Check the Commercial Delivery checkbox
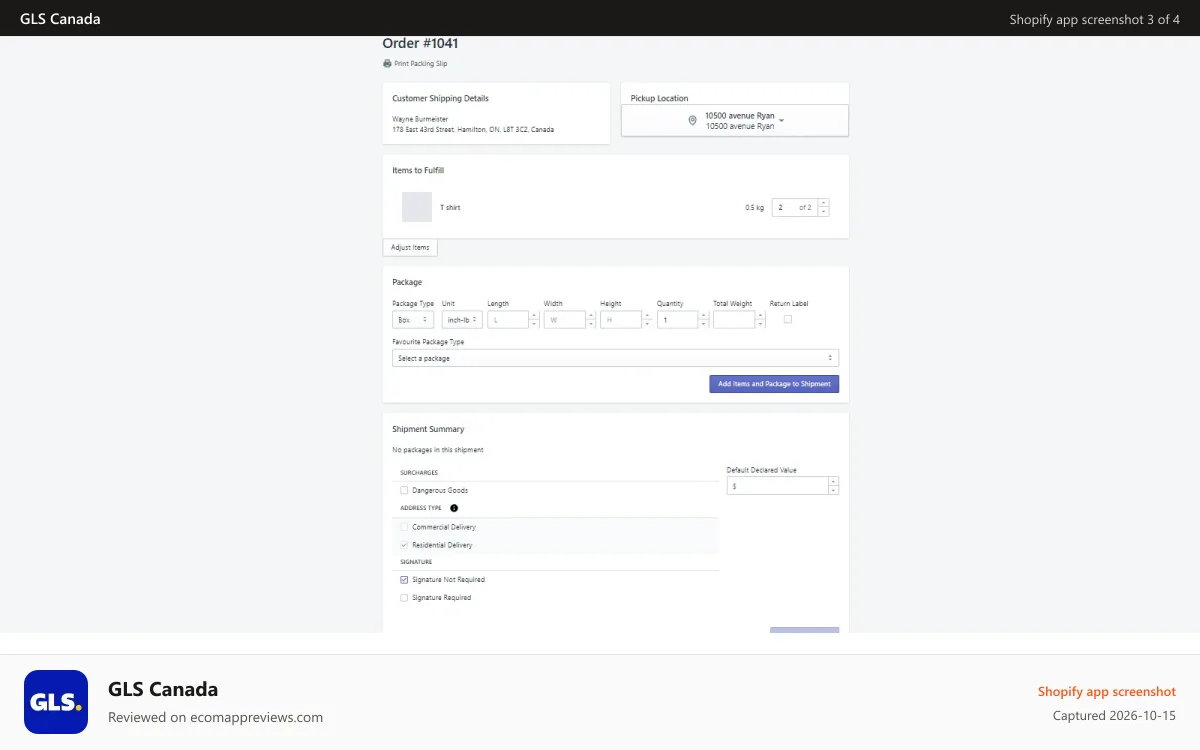This screenshot has height=750, width=1200. [404, 527]
